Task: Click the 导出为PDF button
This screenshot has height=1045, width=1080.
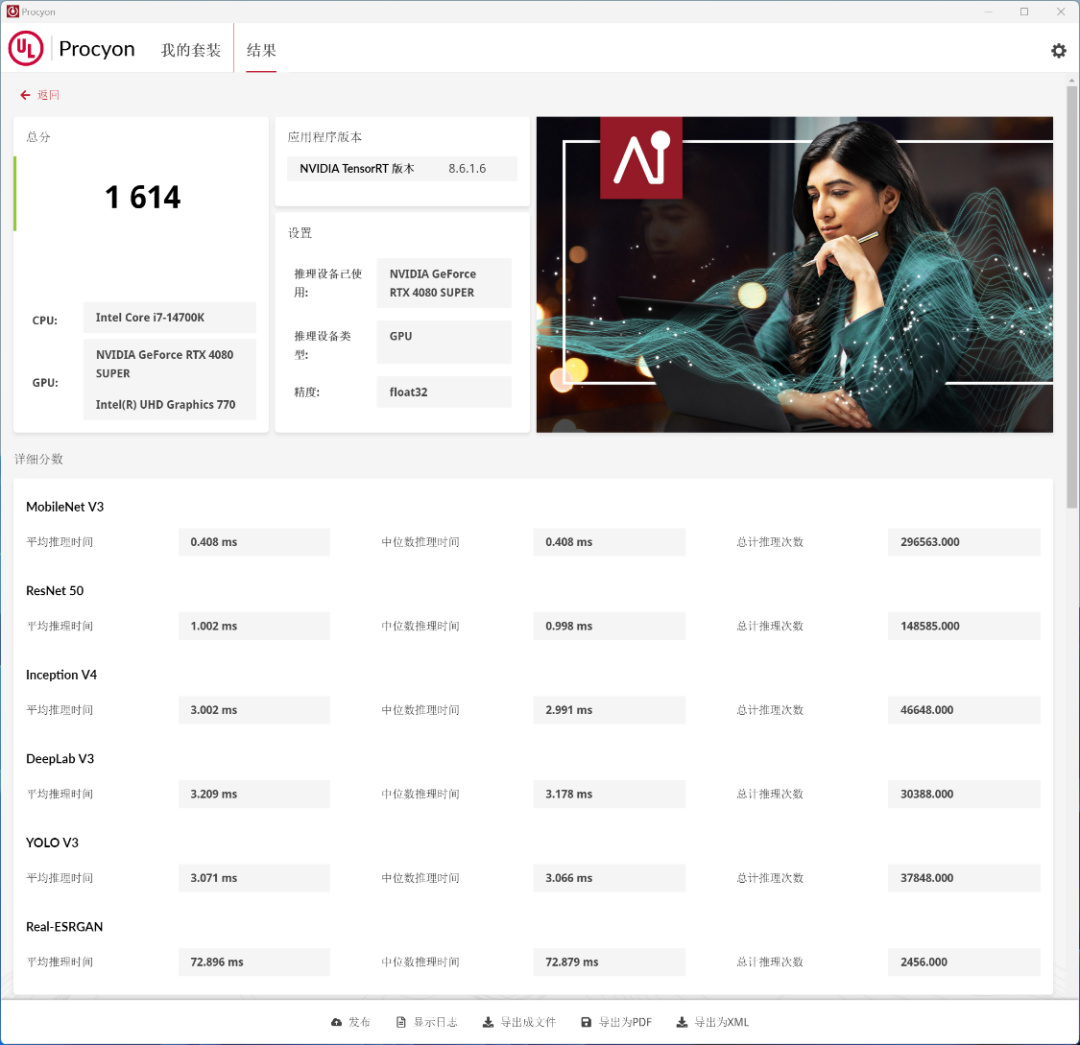Action: point(616,1022)
